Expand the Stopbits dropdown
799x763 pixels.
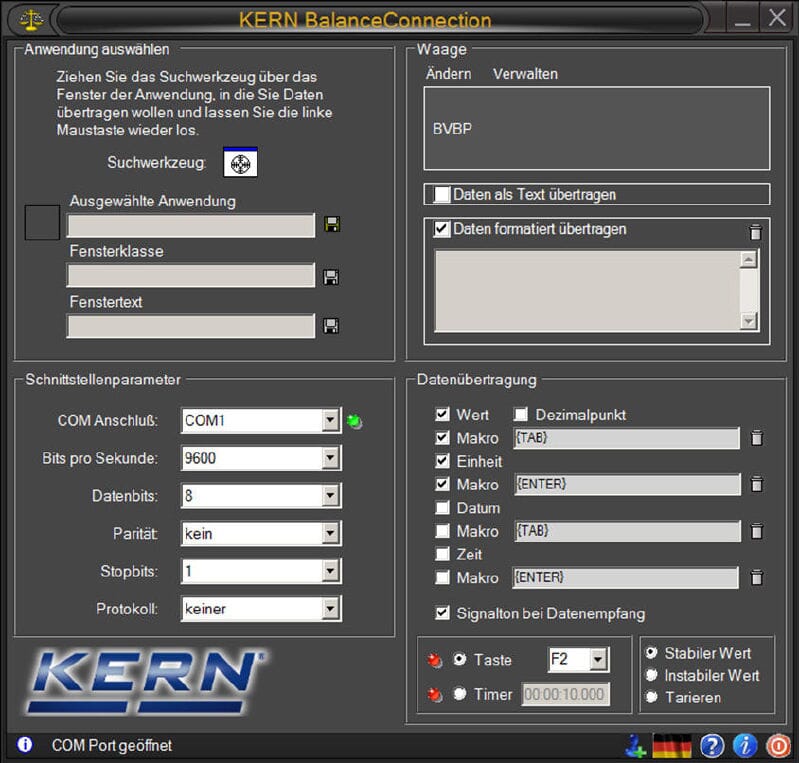tap(330, 571)
